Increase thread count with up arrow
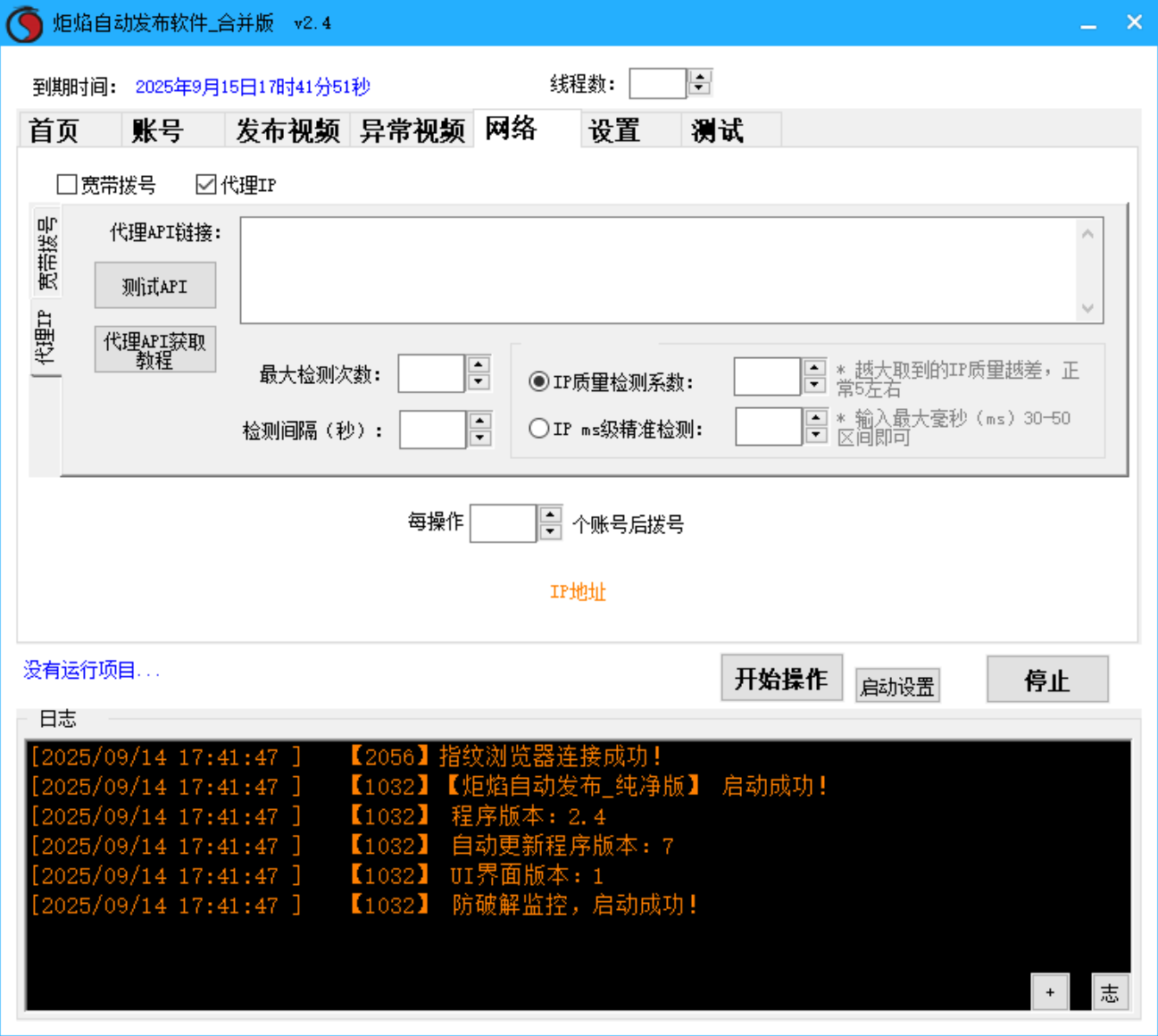The image size is (1158, 1036). click(701, 77)
